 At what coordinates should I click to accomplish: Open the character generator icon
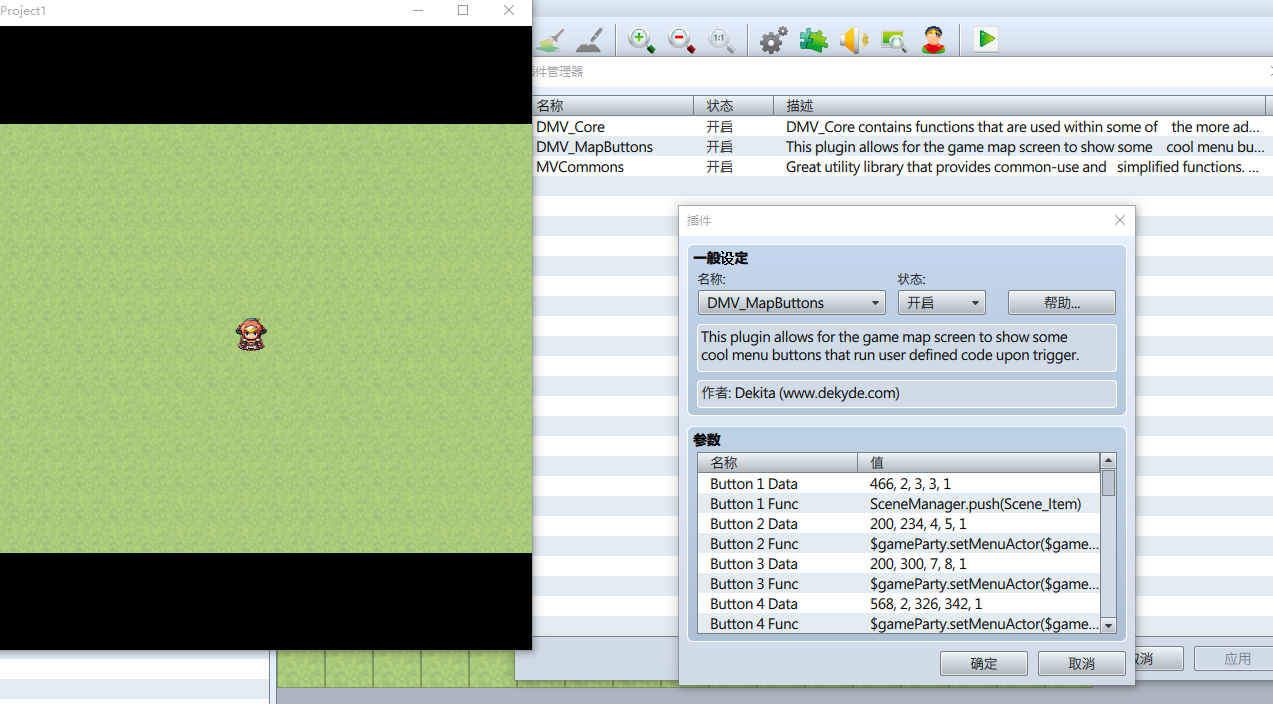pos(934,40)
